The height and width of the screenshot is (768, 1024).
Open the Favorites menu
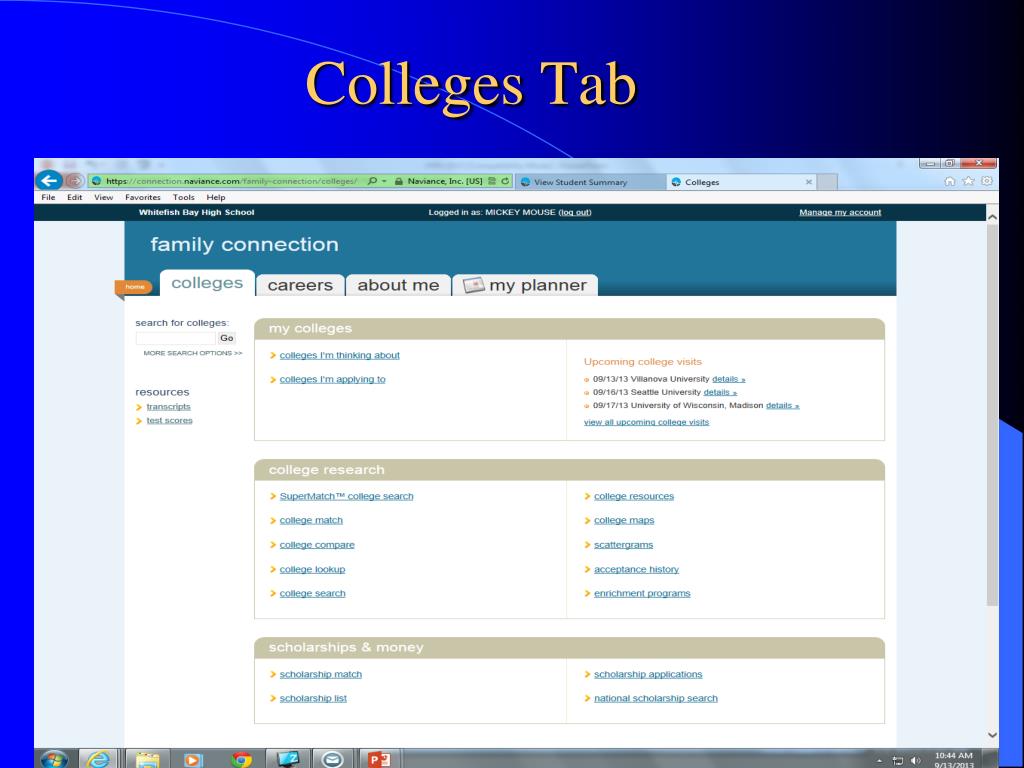point(142,197)
